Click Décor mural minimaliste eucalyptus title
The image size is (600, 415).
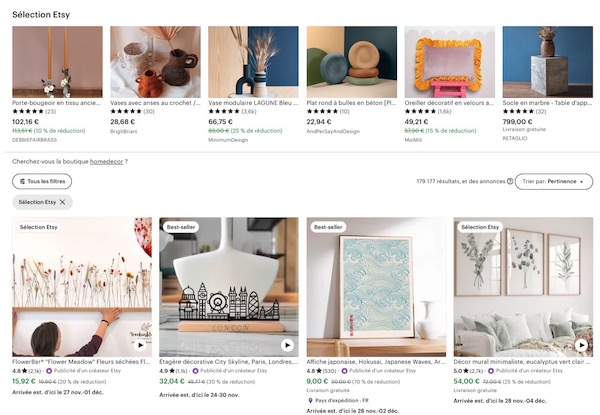pos(522,360)
